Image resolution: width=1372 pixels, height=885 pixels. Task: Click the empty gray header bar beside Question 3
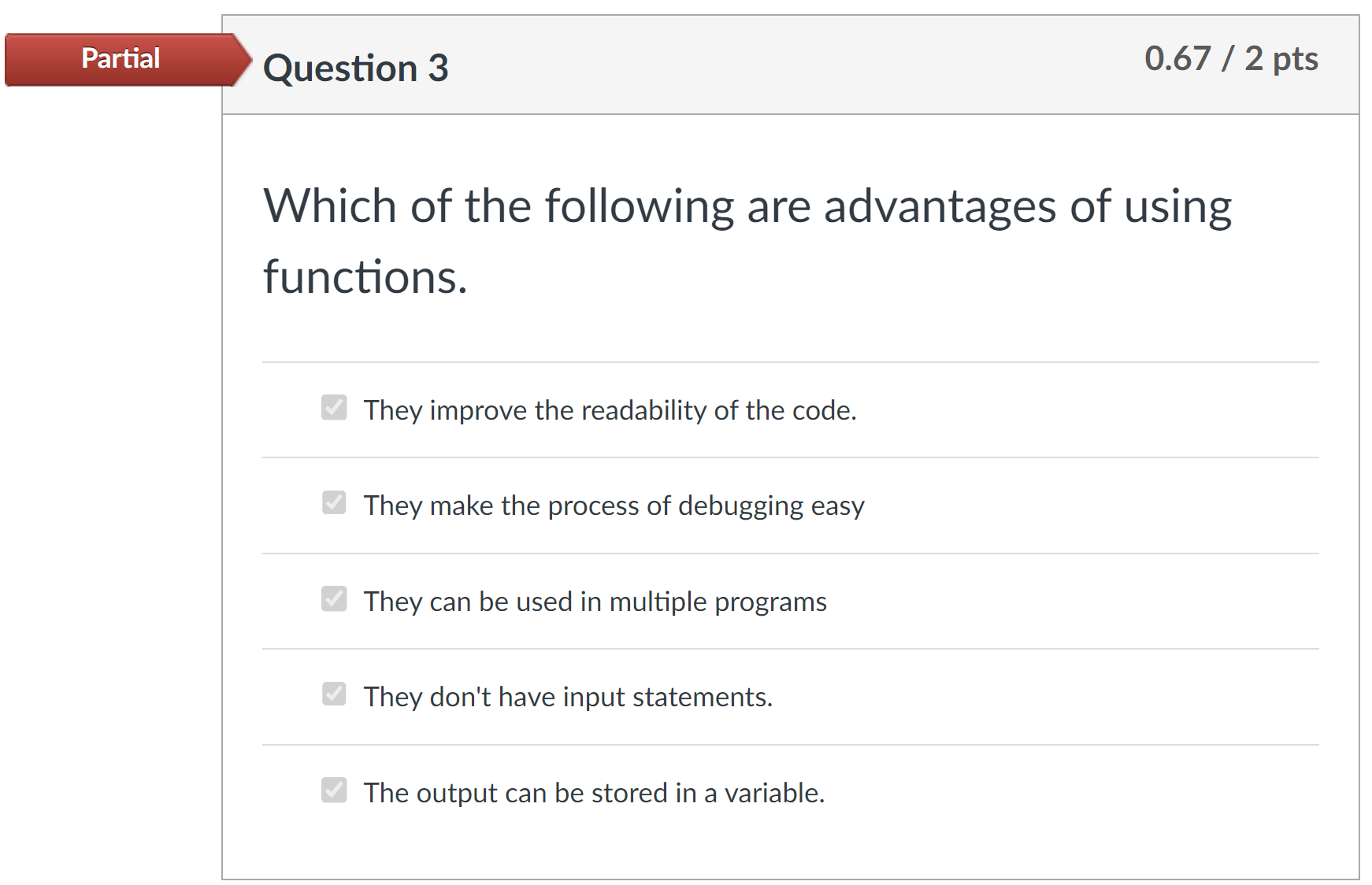point(795,66)
